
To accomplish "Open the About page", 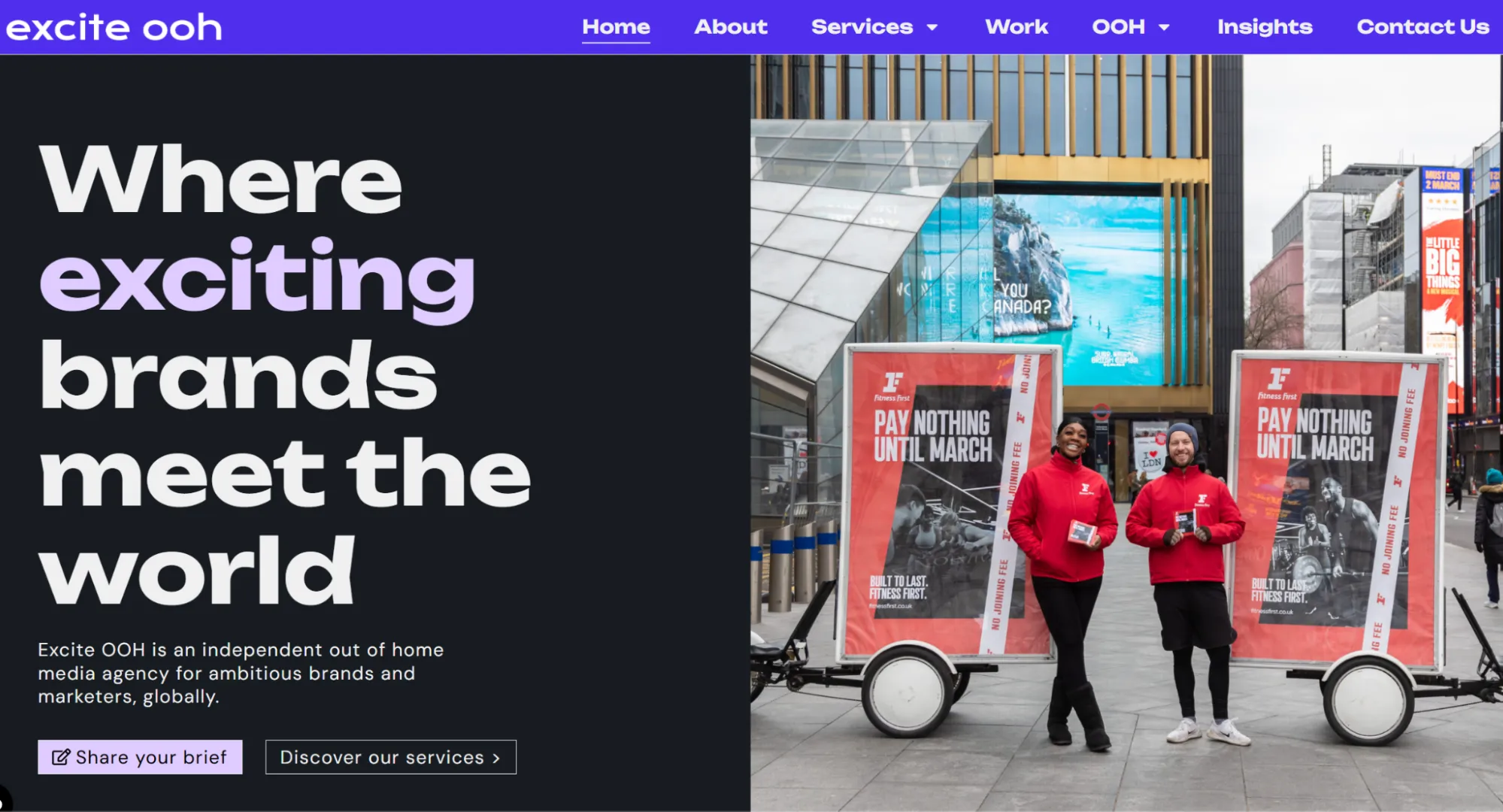I will (731, 27).
